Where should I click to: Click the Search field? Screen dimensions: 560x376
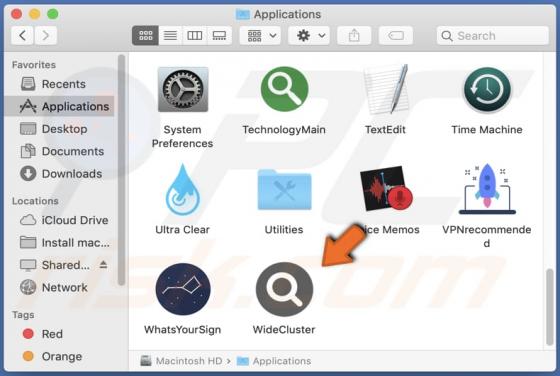pyautogui.click(x=492, y=35)
